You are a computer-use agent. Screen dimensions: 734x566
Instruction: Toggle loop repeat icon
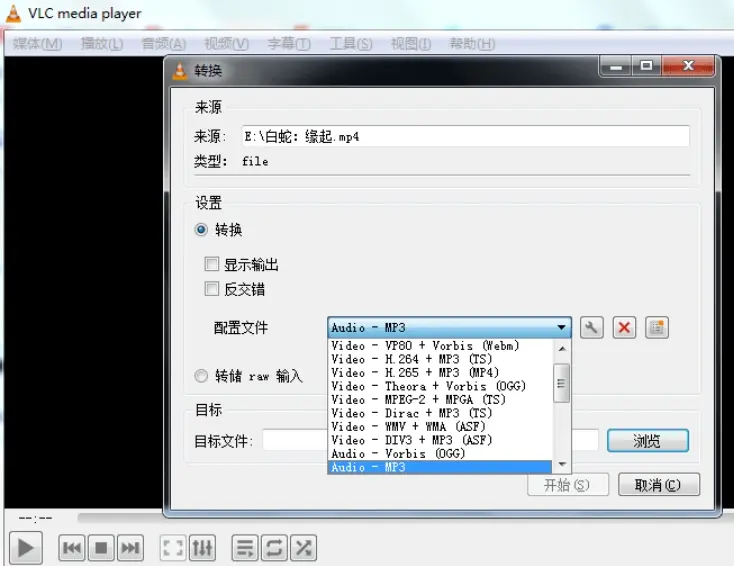(274, 548)
